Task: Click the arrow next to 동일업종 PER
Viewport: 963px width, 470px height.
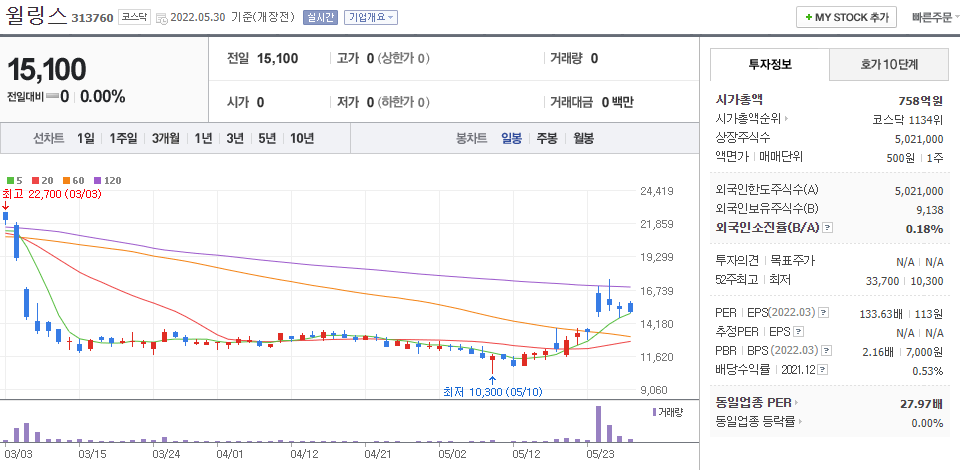Action: (797, 404)
